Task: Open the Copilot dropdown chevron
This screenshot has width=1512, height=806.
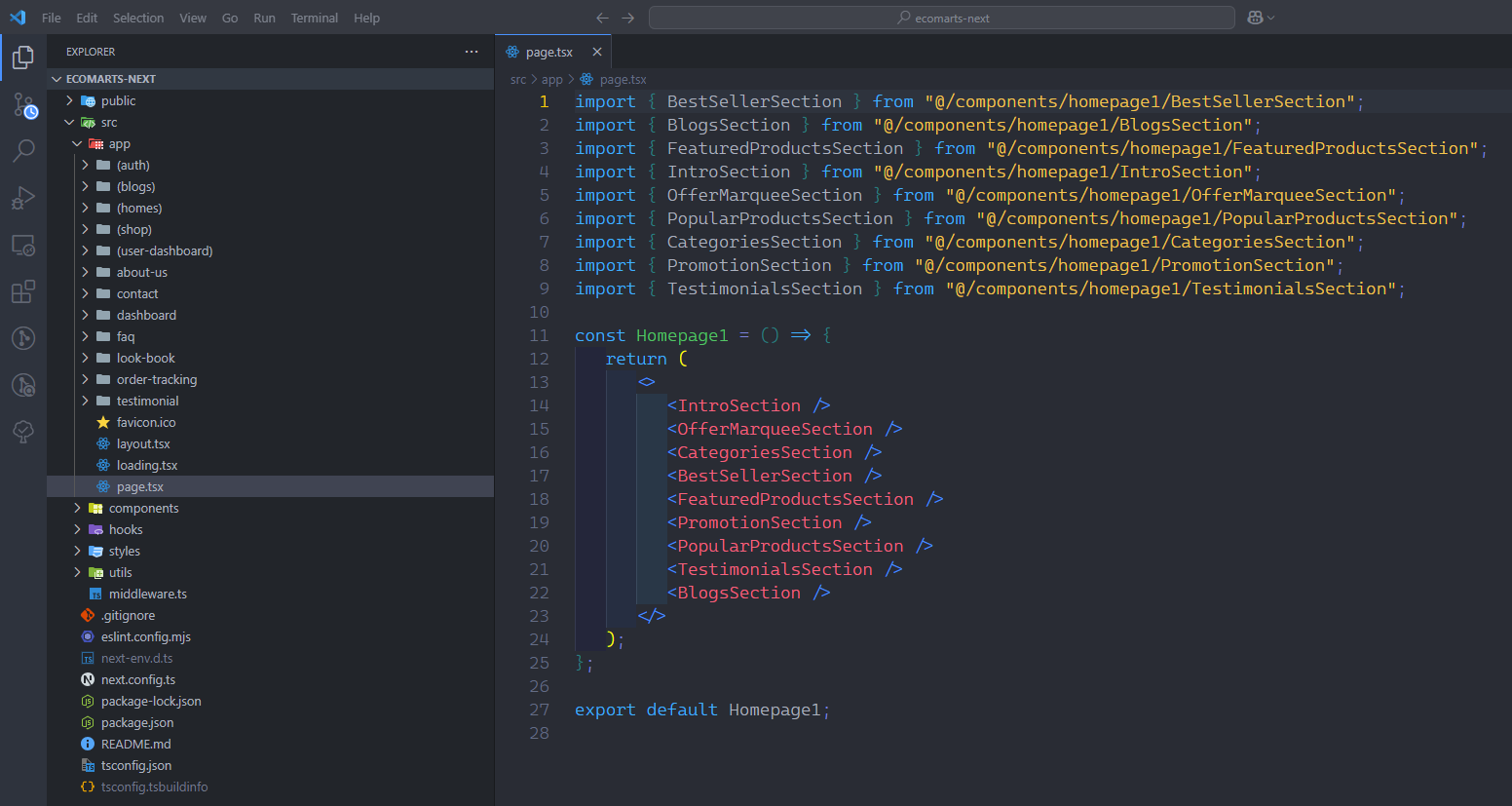Action: 1271,18
